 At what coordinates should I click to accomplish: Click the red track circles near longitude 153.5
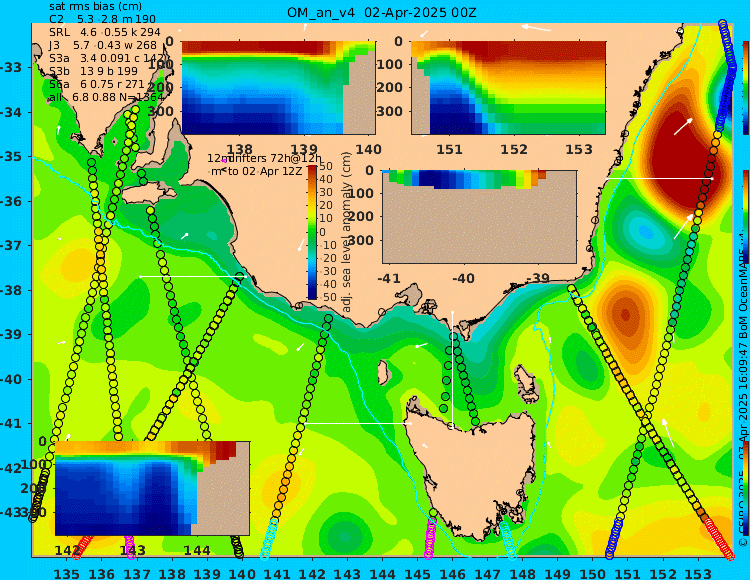click(718, 539)
